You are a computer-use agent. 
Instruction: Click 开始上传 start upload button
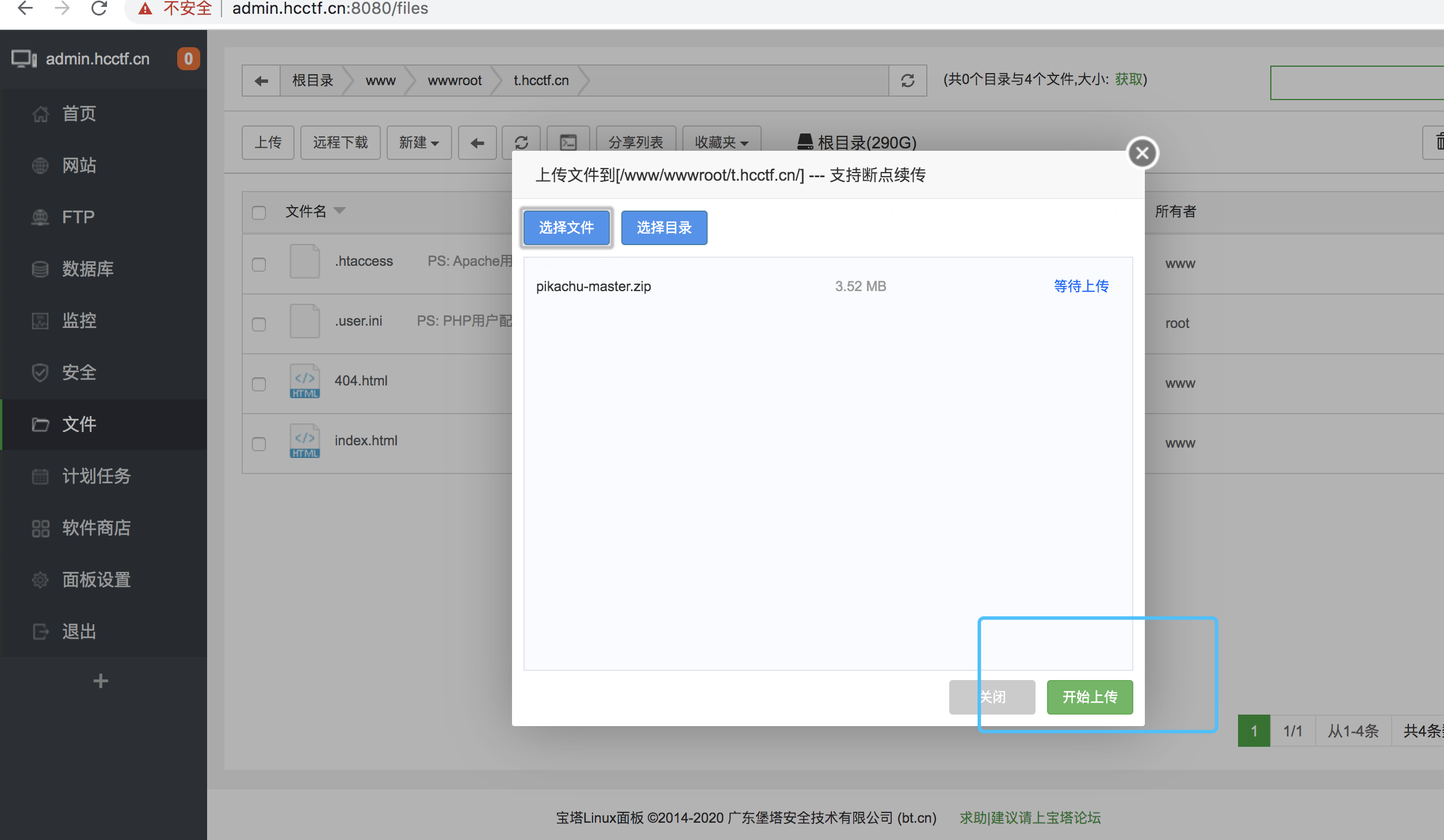[1090, 697]
